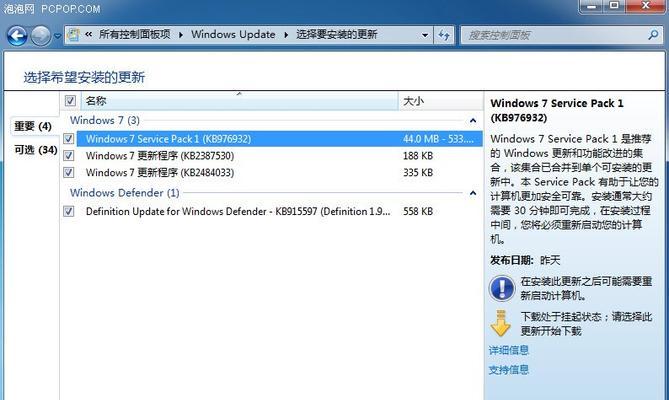
Task: Click the Windows 7 (3) group heading
Action: click(105, 120)
